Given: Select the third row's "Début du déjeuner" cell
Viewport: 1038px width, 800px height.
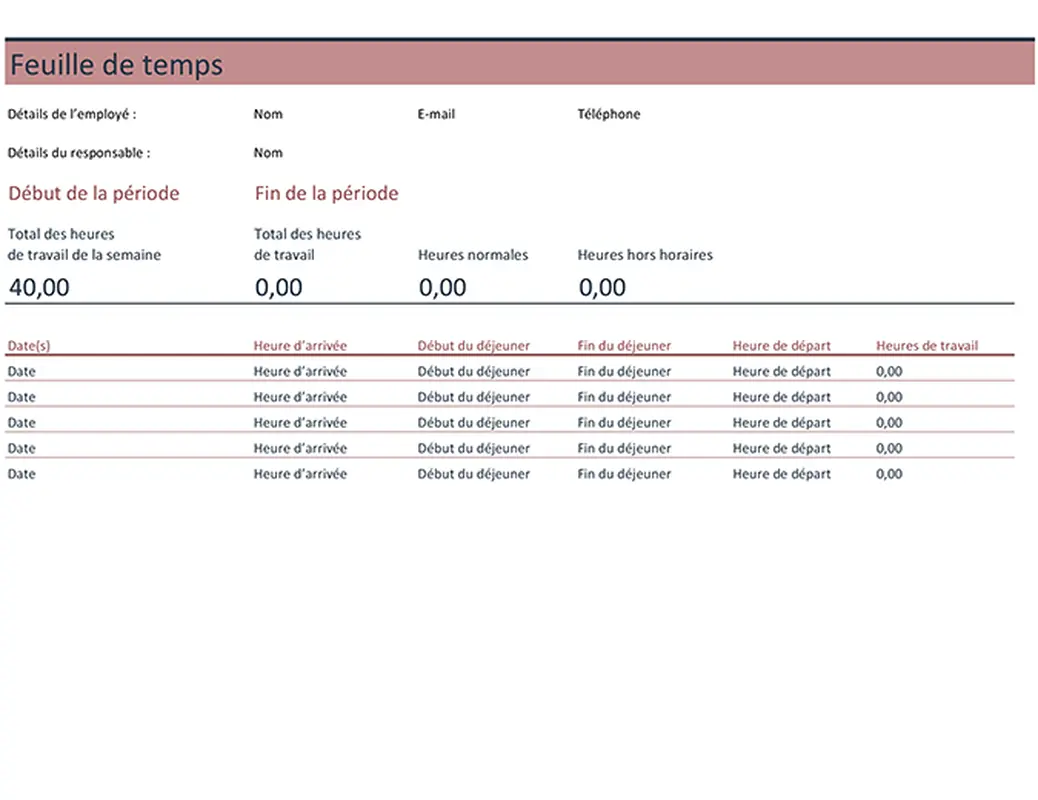Looking at the screenshot, I should click(474, 423).
